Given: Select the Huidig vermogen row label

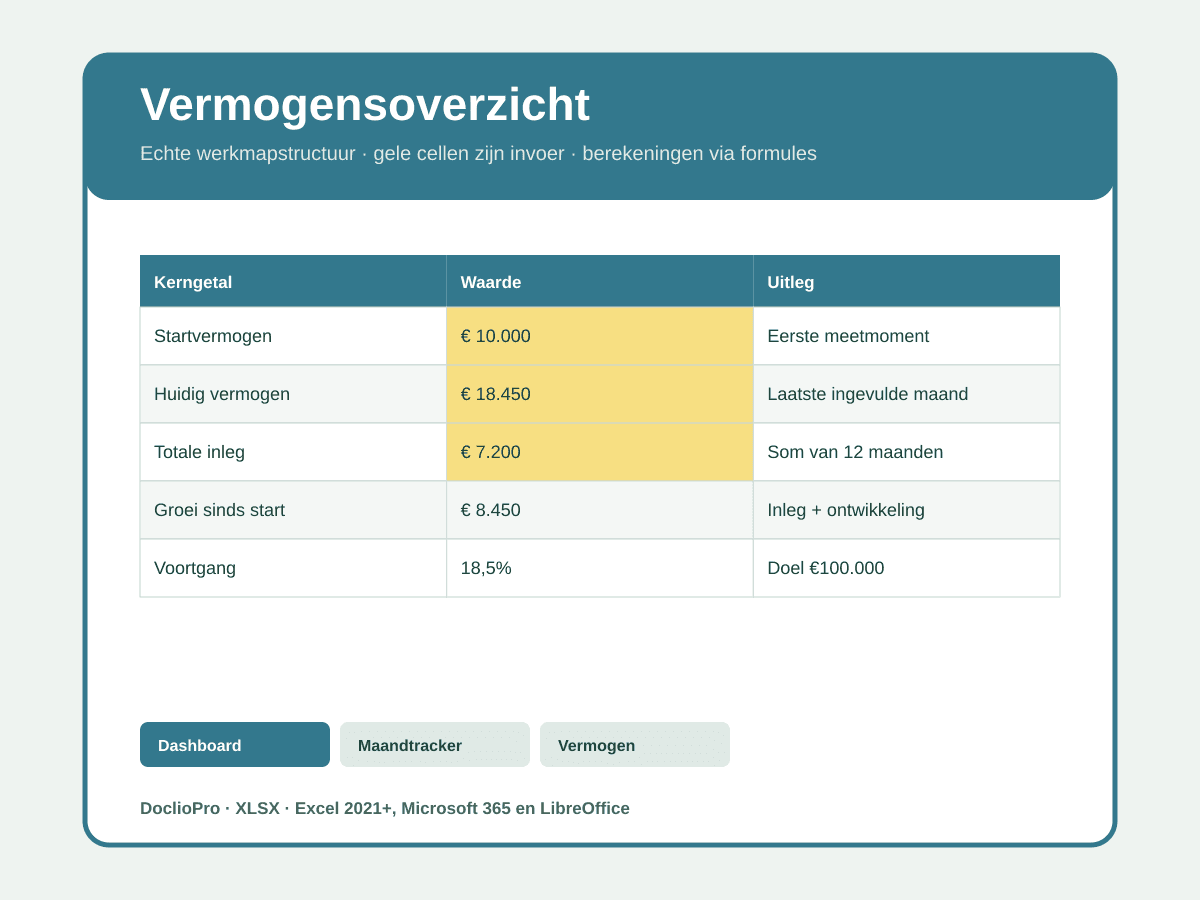Looking at the screenshot, I should [x=222, y=394].
